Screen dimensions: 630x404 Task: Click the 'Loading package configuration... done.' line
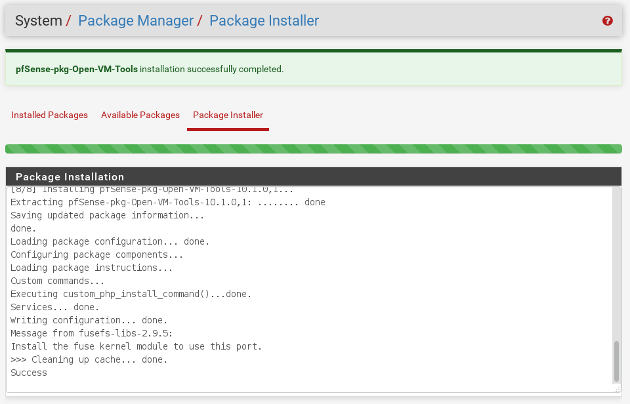[110, 241]
